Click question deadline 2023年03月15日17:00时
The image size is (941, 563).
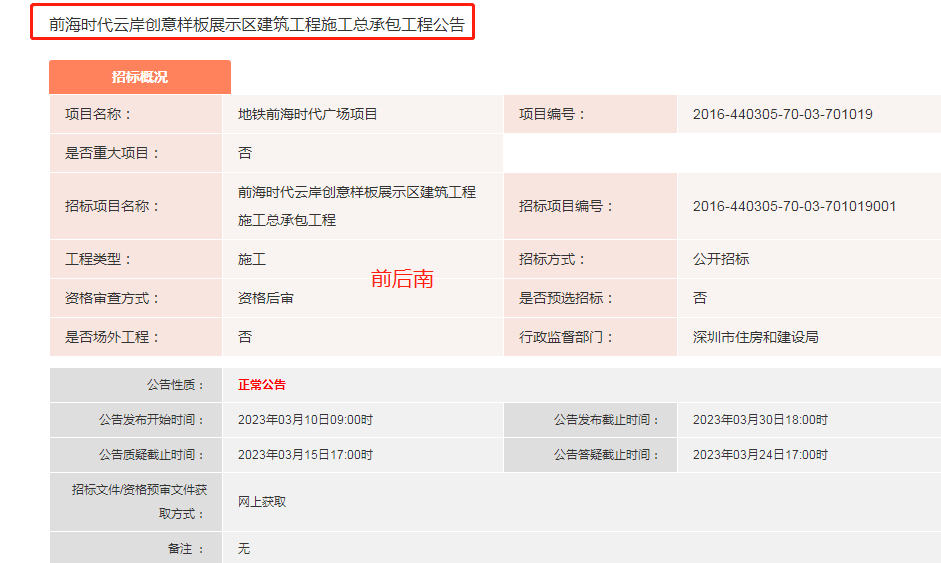[x=305, y=455]
